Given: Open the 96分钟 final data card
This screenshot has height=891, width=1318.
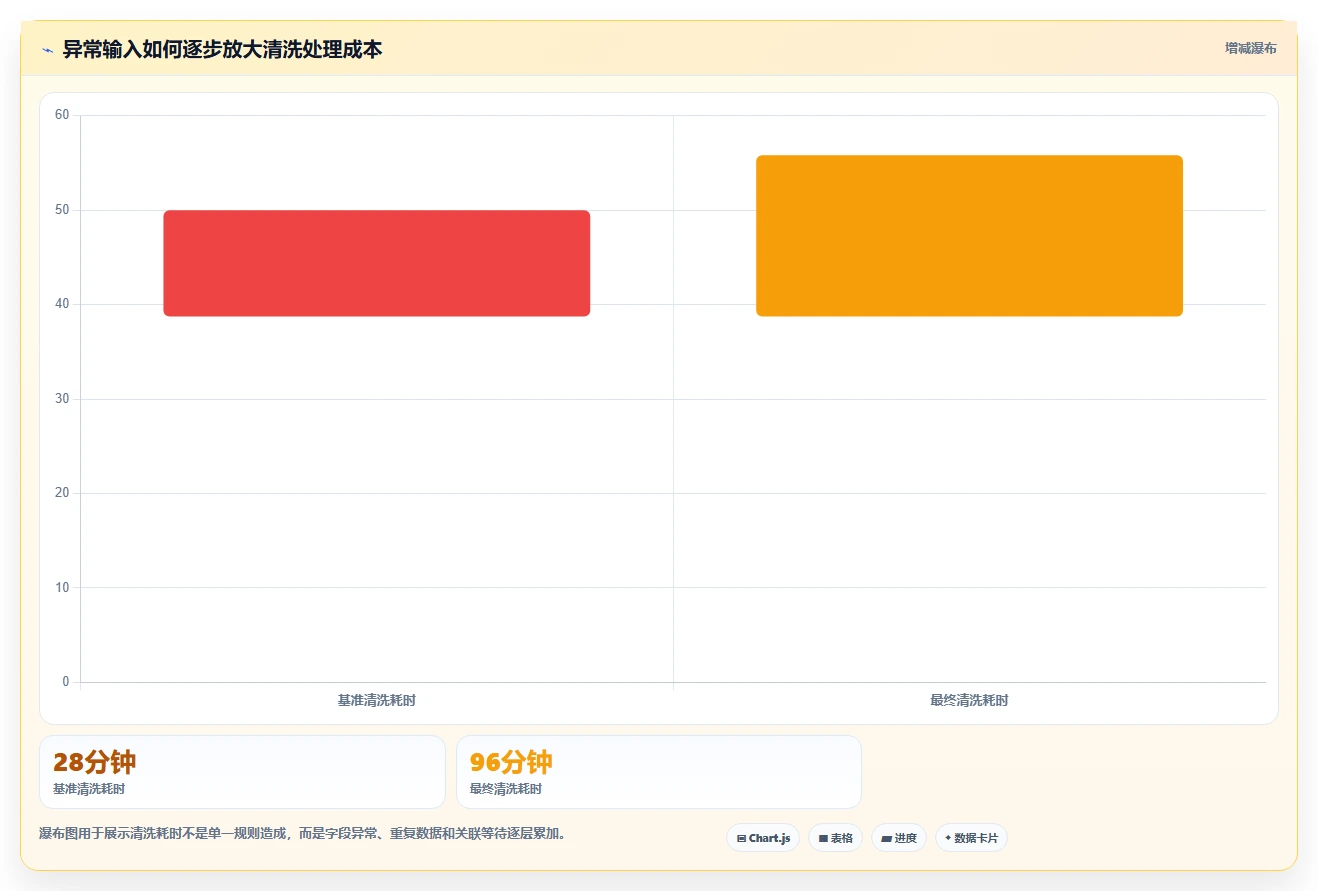Looking at the screenshot, I should click(x=659, y=772).
